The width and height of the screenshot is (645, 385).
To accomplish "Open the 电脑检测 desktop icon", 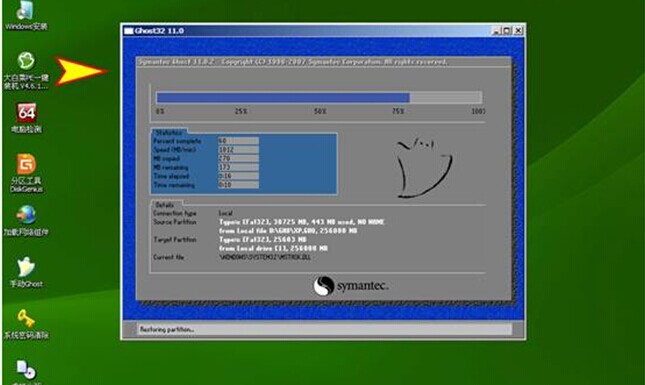I will [26, 118].
